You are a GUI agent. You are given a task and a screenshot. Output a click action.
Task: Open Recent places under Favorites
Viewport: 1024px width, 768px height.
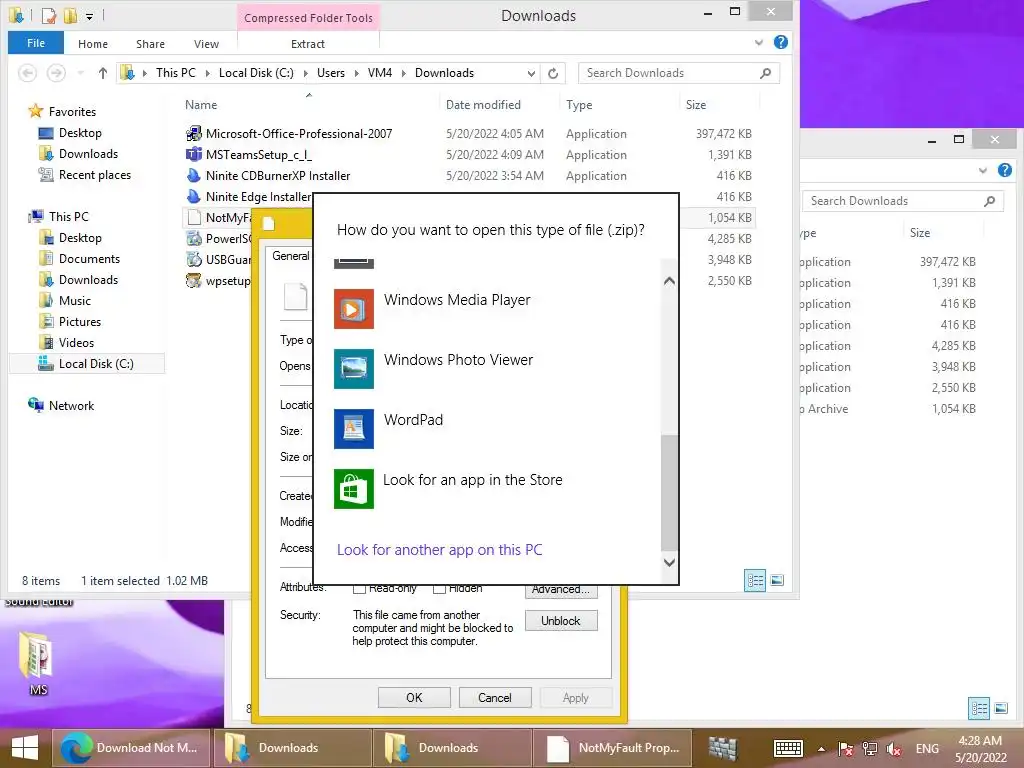click(95, 175)
